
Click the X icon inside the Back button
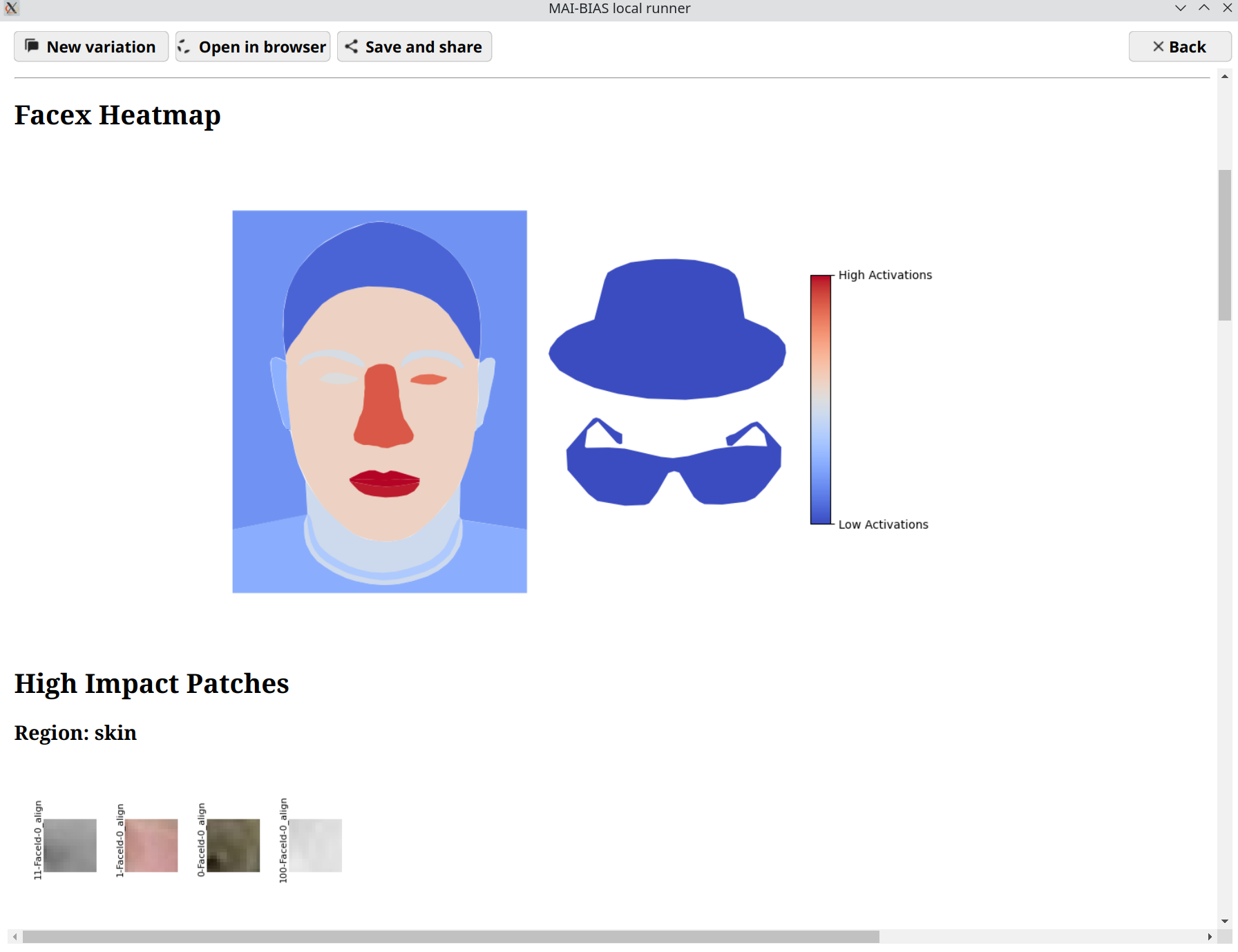point(1158,46)
